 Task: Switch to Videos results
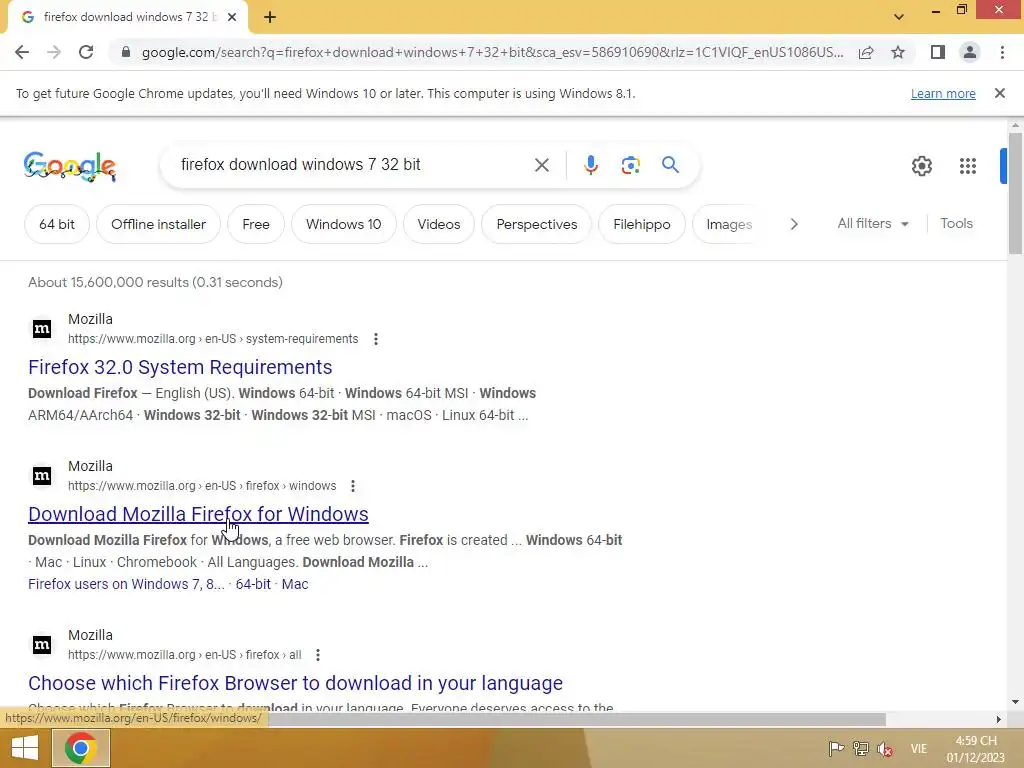point(439,224)
